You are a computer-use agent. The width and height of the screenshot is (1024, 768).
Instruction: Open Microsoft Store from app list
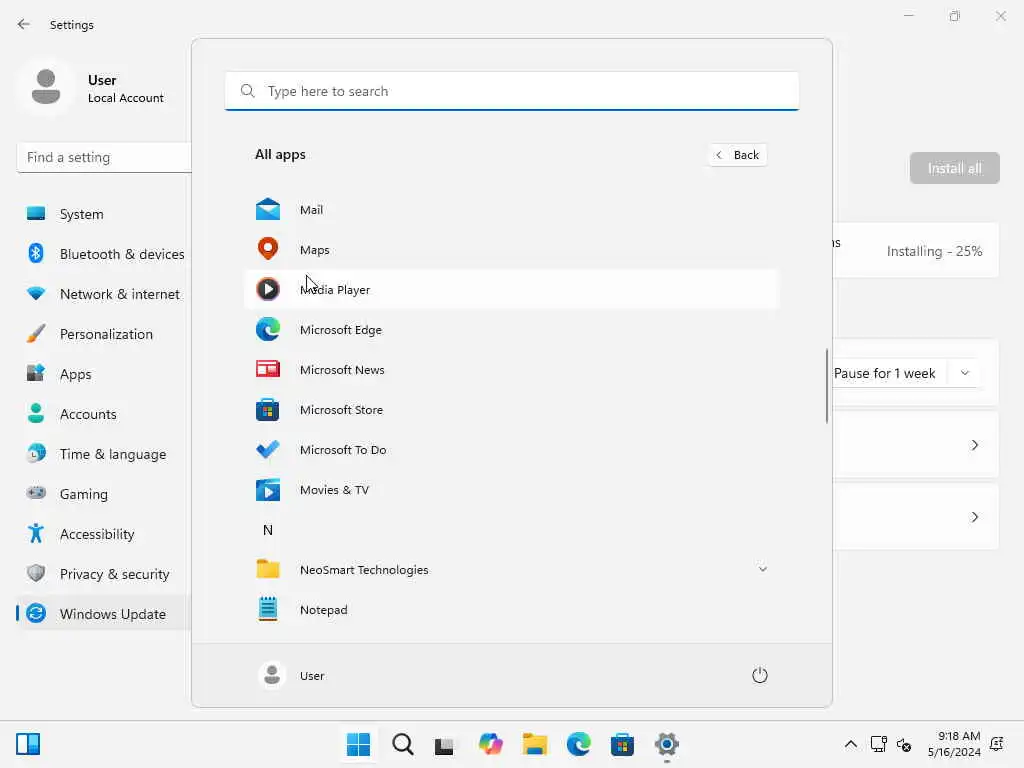(511, 409)
